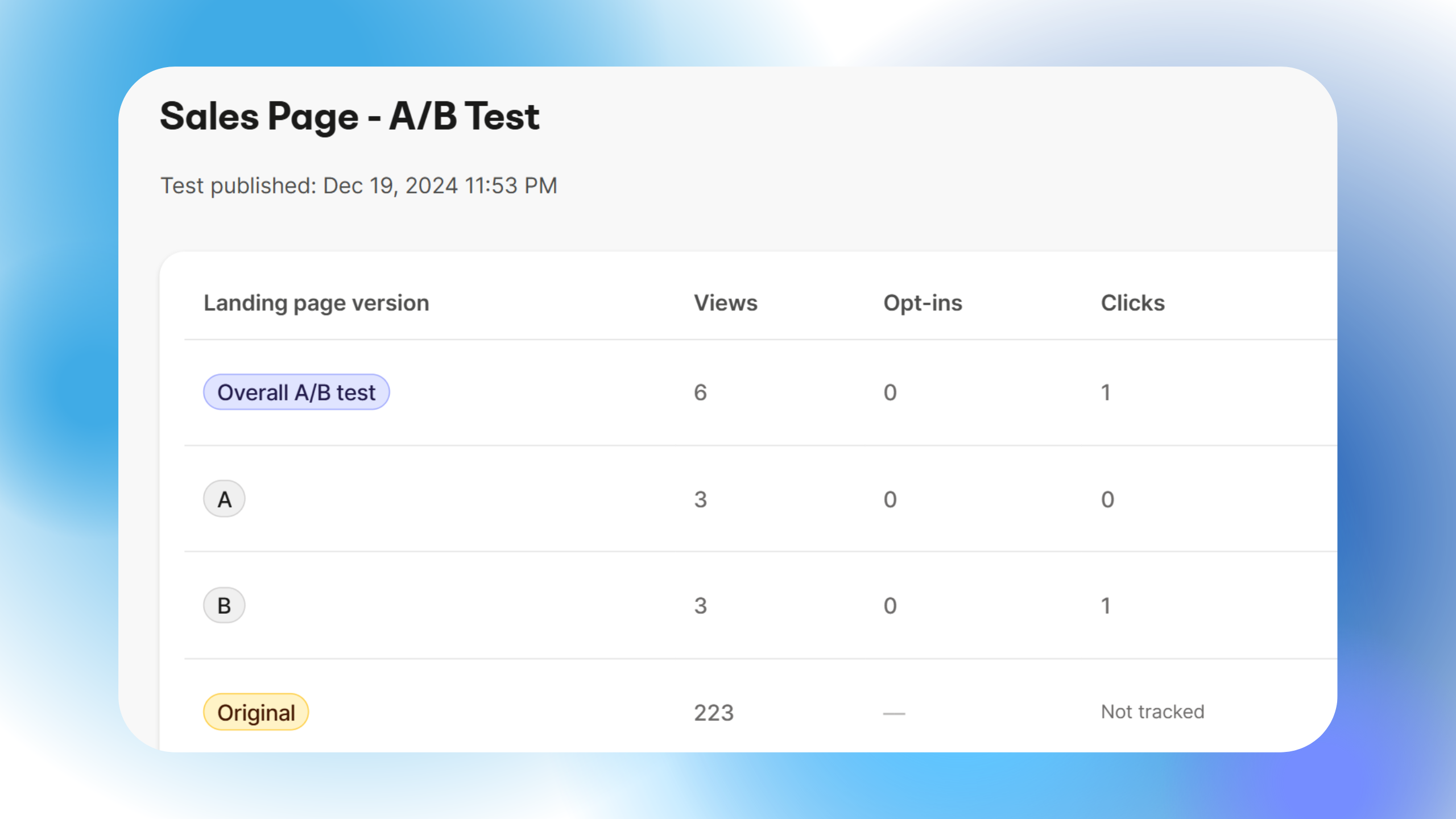This screenshot has height=819, width=1456.
Task: Click Overall A/B test clicks value
Action: coord(1106,392)
